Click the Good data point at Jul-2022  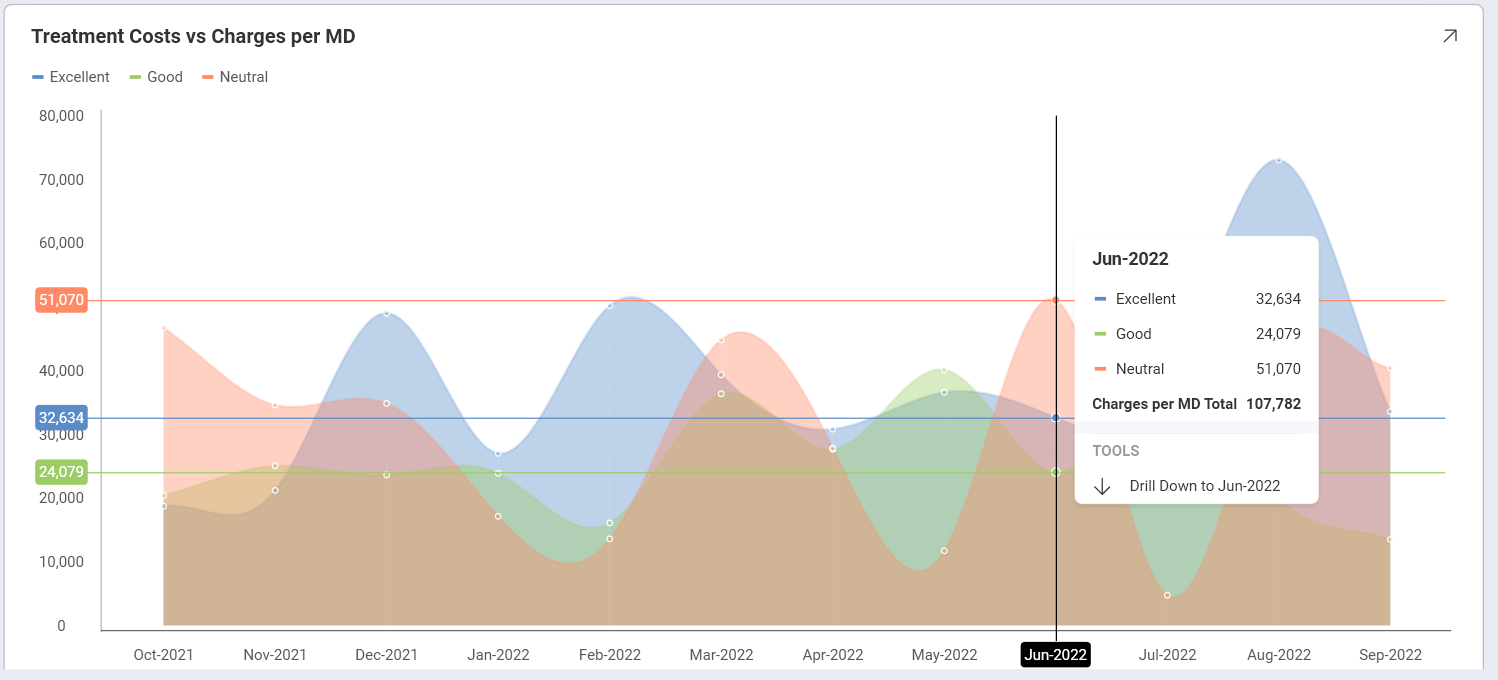[1167, 595]
